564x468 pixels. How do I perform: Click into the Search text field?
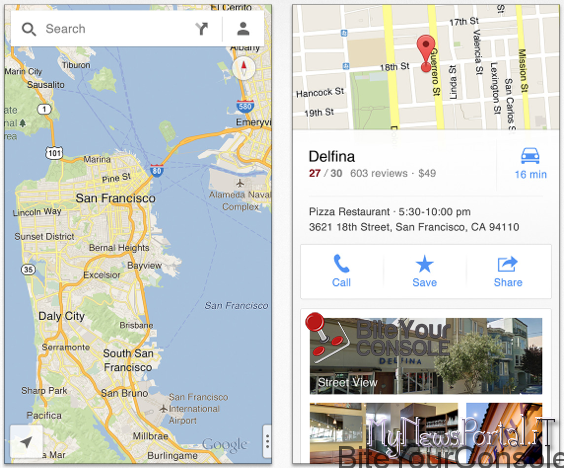[119, 29]
